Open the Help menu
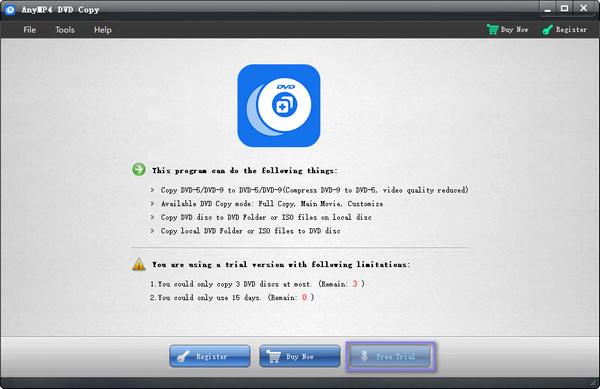600x389 pixels. [x=103, y=30]
